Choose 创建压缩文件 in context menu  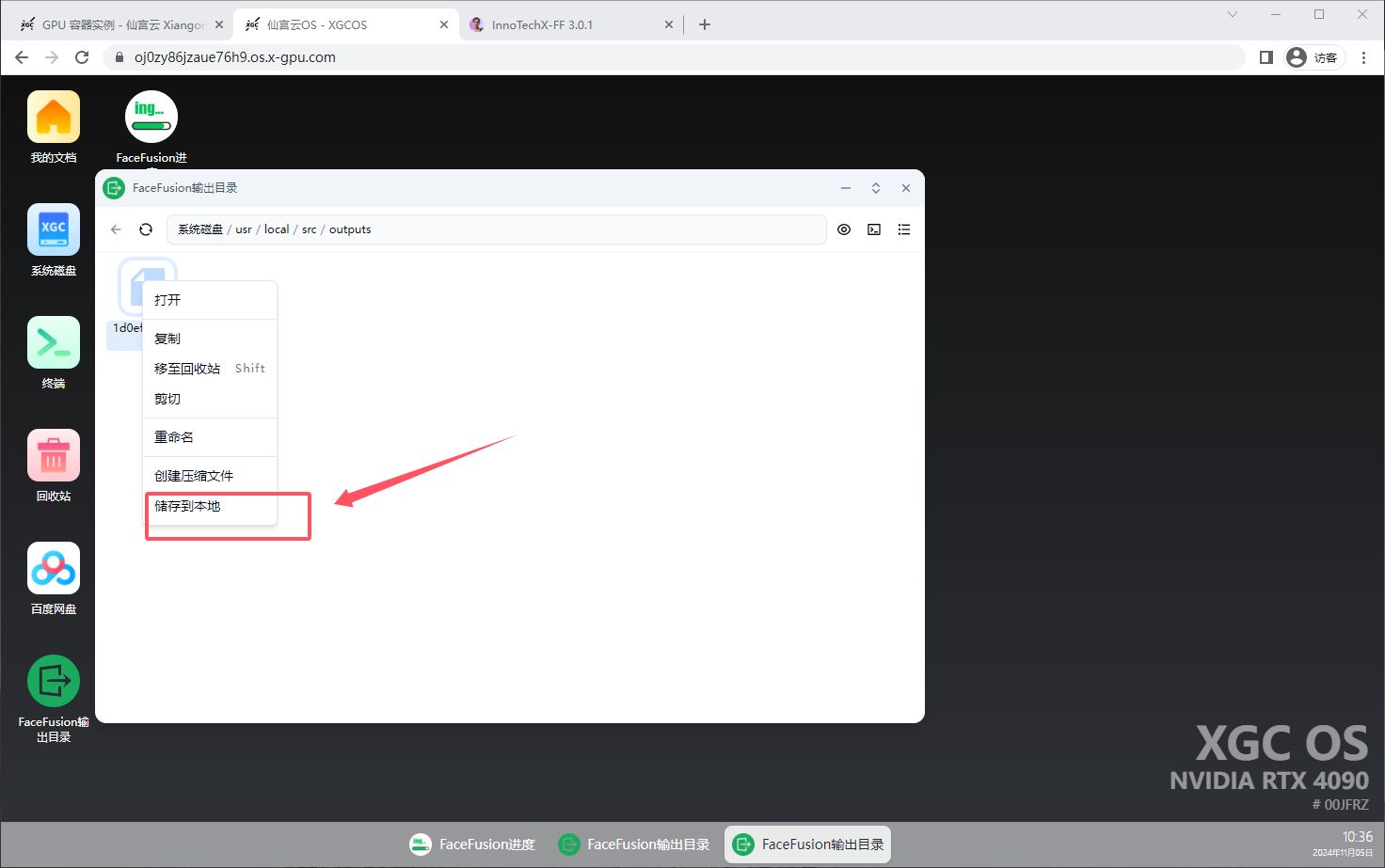click(210, 476)
